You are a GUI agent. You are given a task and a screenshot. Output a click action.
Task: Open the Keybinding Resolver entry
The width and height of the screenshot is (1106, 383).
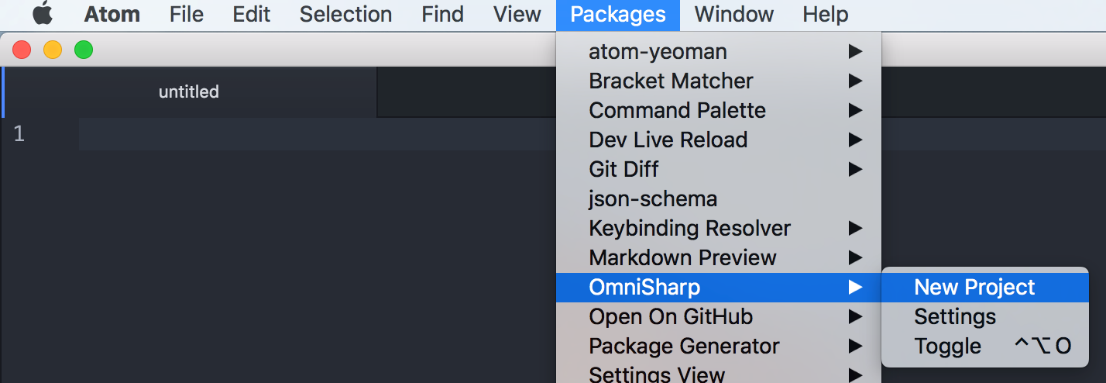(x=718, y=229)
